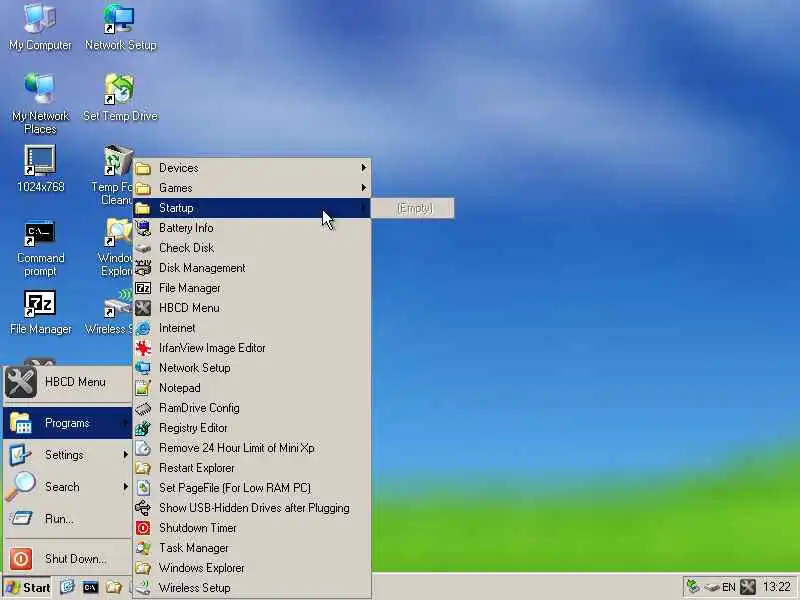The width and height of the screenshot is (800, 600).
Task: Open HBCD Menu from the Start menu top
Action: click(67, 382)
